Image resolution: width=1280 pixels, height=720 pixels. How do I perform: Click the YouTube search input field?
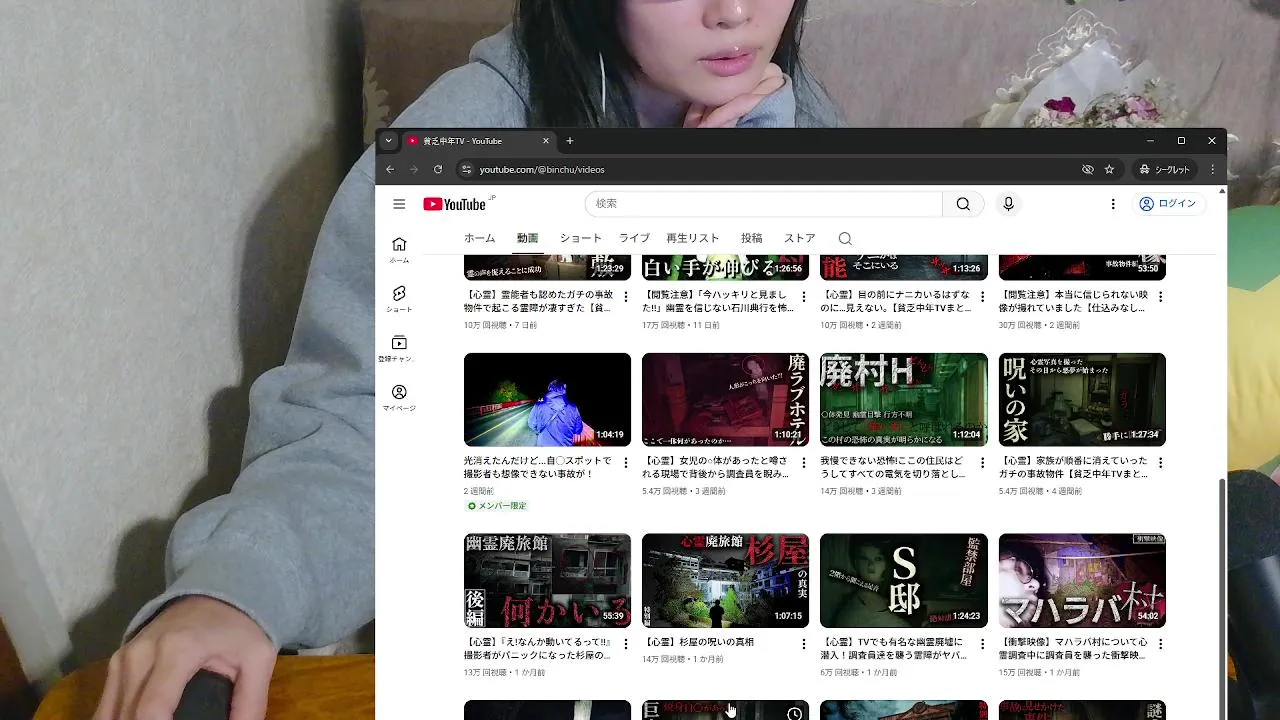[x=764, y=204]
